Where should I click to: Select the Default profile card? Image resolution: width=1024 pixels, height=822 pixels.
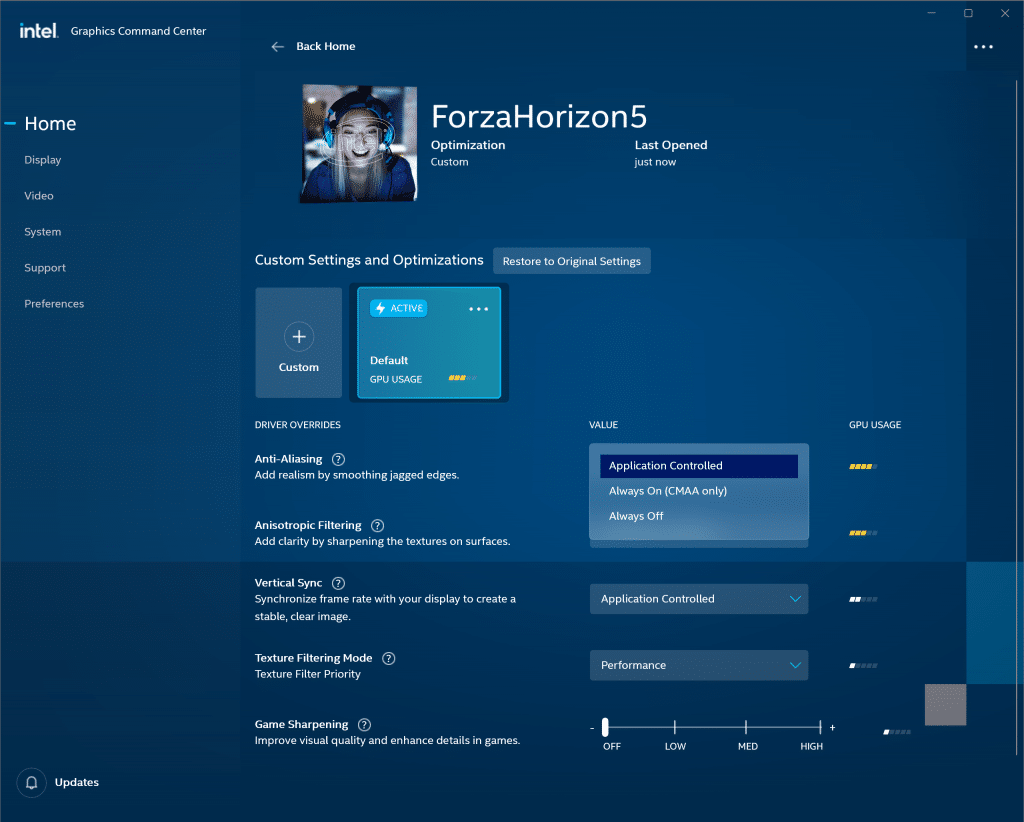pyautogui.click(x=429, y=343)
